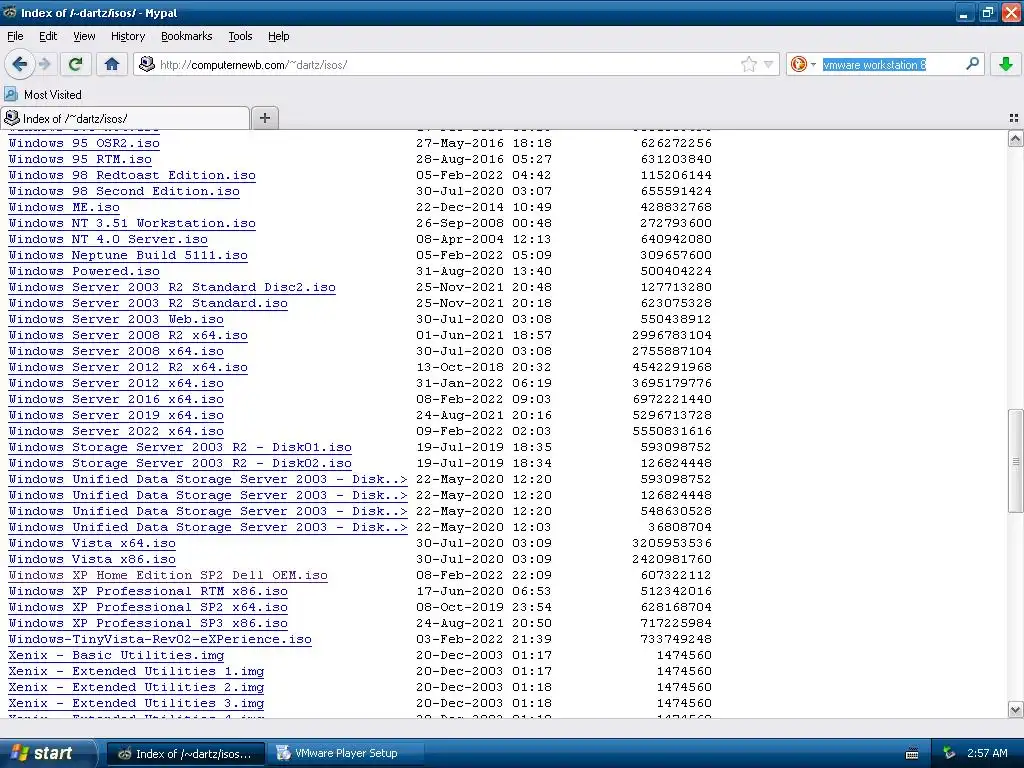Screen dimensions: 1024x768
Task: Reload the current page
Action: 76,64
